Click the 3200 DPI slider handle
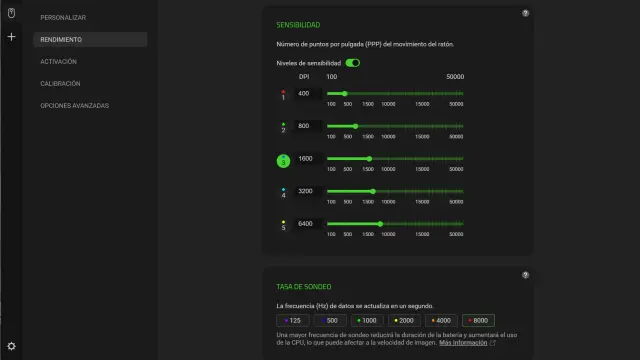The width and height of the screenshot is (640, 360). click(x=373, y=191)
